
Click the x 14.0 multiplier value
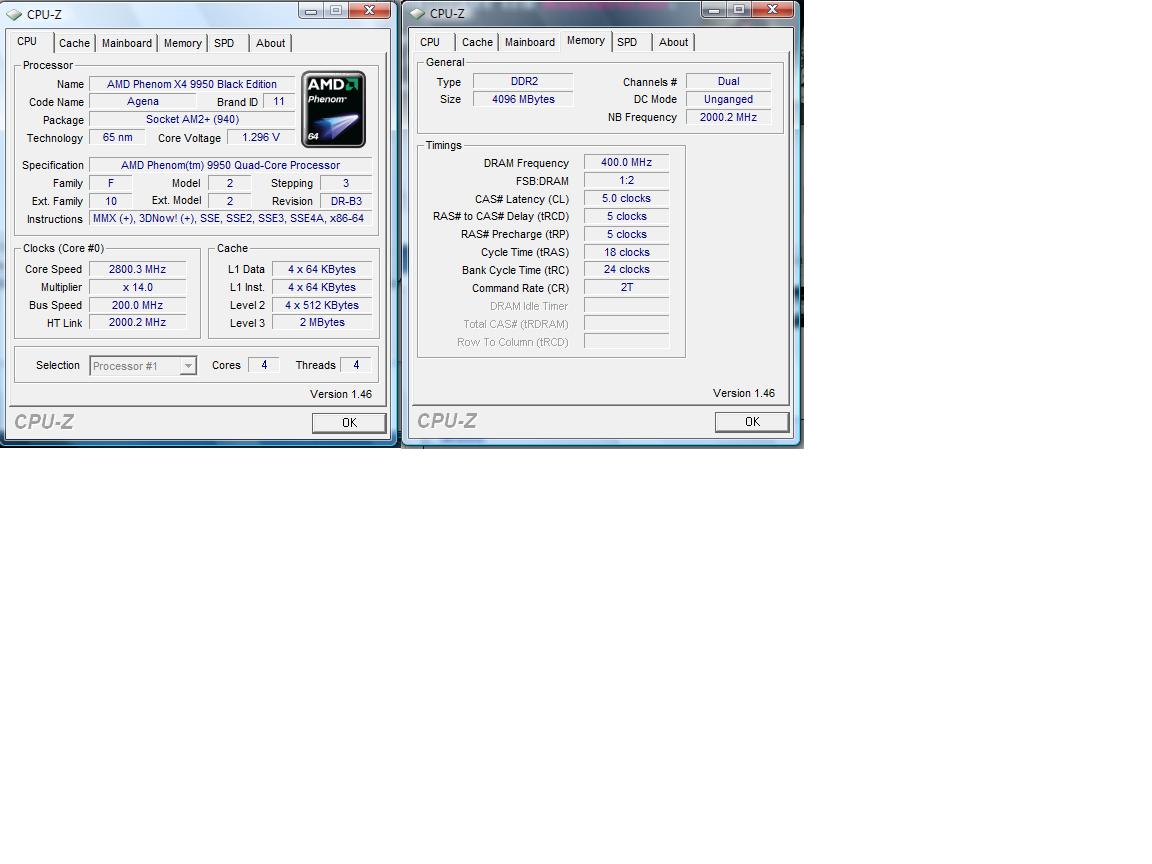[137, 287]
